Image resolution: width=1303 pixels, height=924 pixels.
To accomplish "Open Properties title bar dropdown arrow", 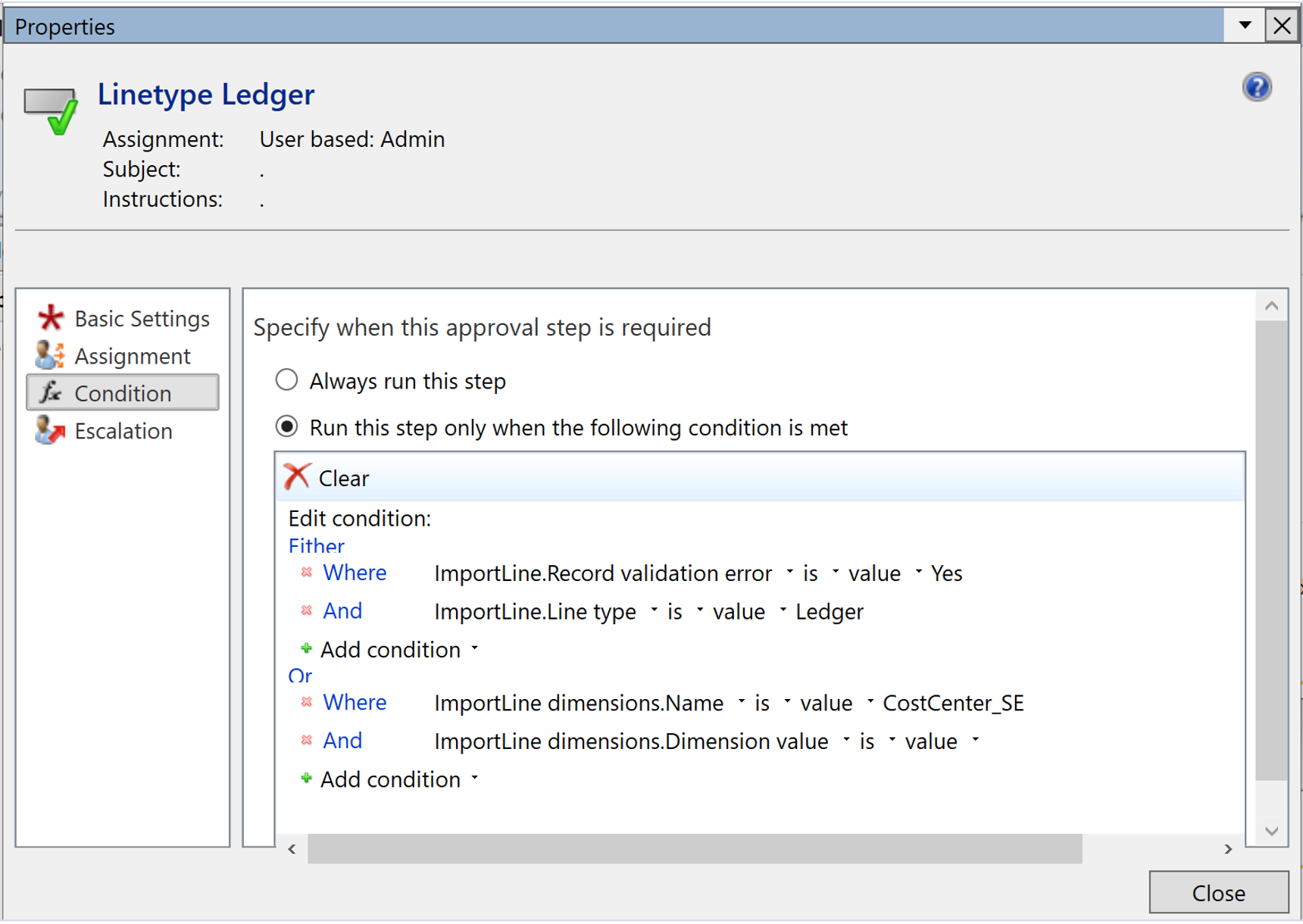I will [x=1245, y=26].
